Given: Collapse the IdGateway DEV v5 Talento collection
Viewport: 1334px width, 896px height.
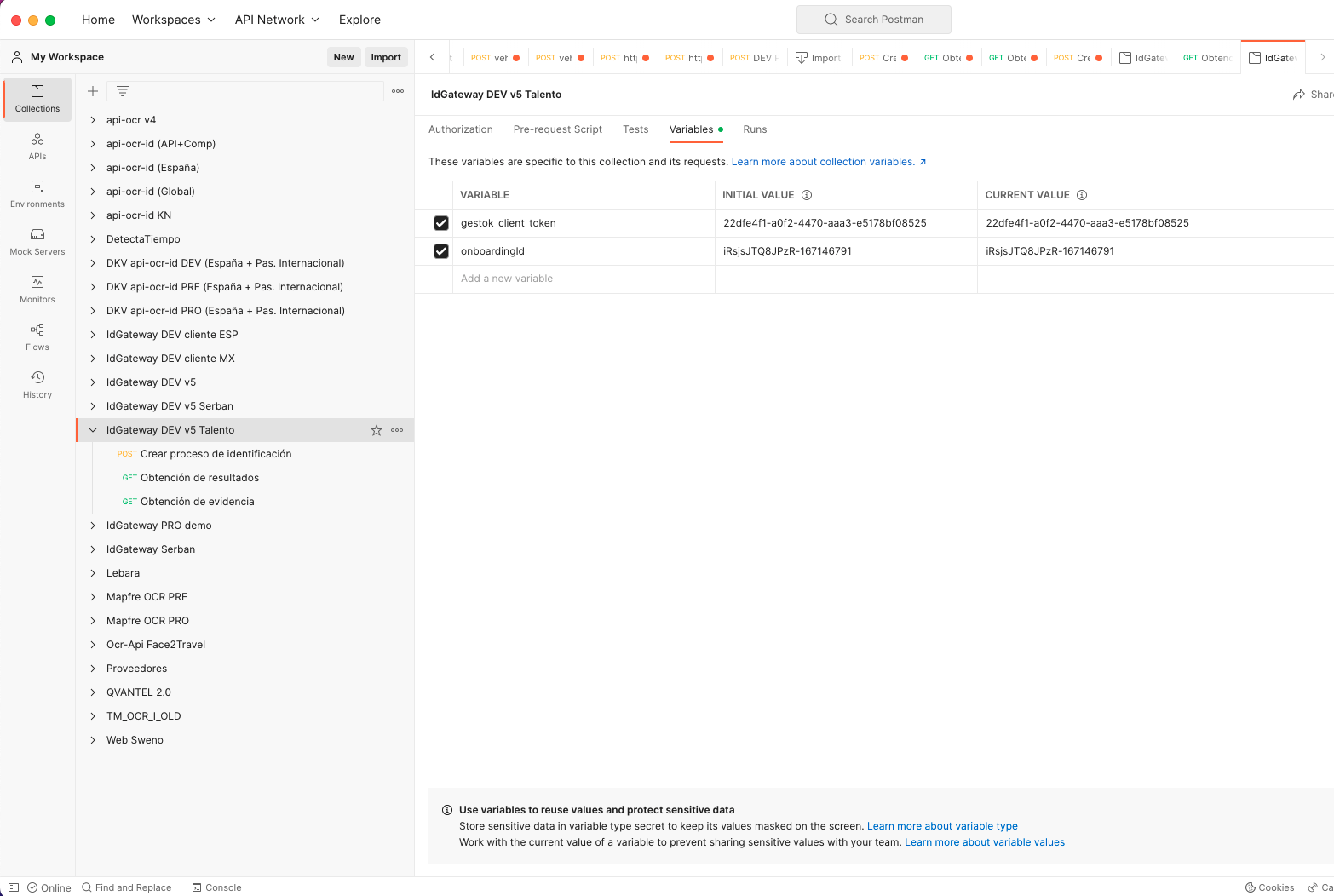Looking at the screenshot, I should click(93, 430).
